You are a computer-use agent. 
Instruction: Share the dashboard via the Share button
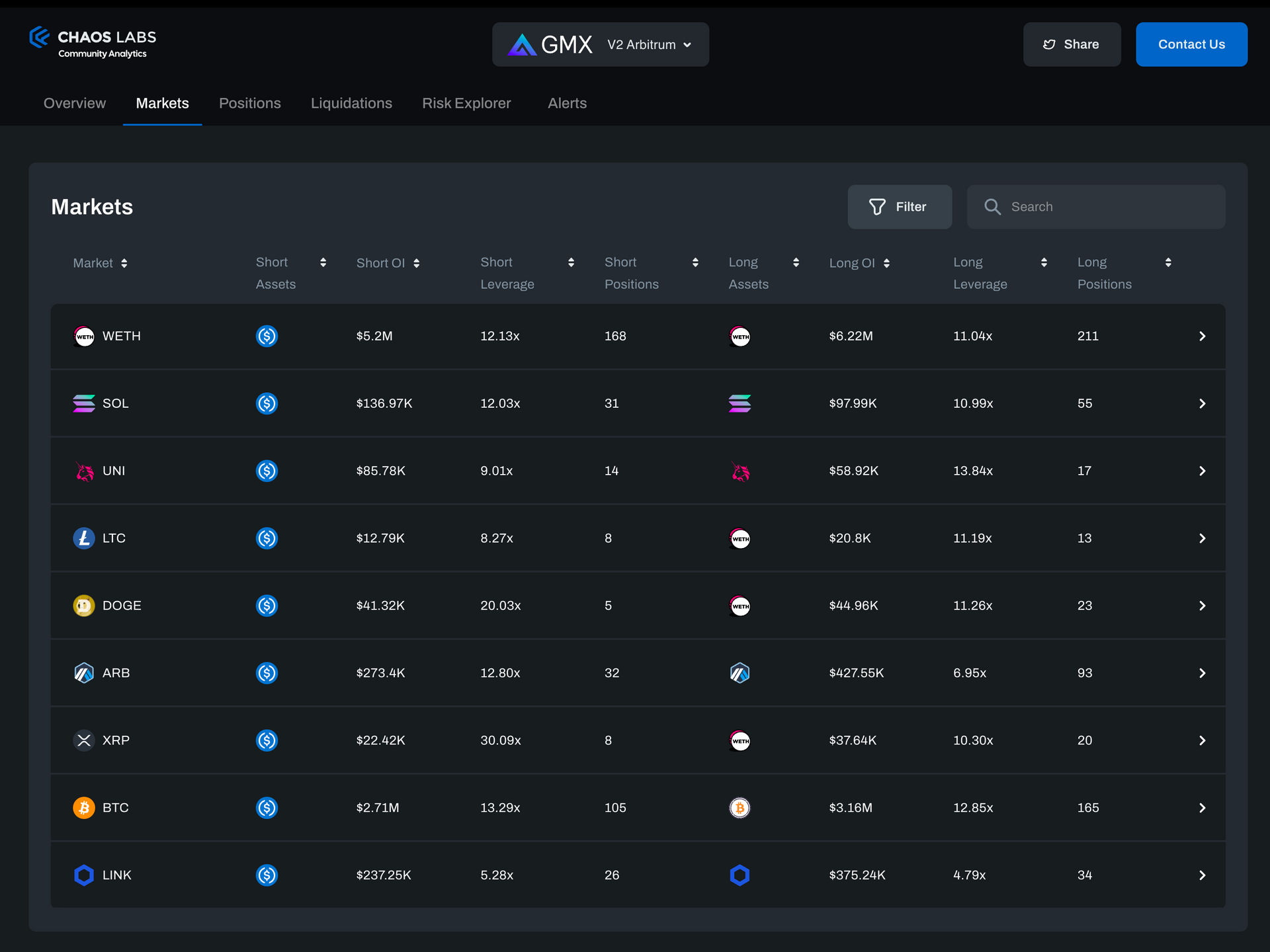[x=1072, y=44]
